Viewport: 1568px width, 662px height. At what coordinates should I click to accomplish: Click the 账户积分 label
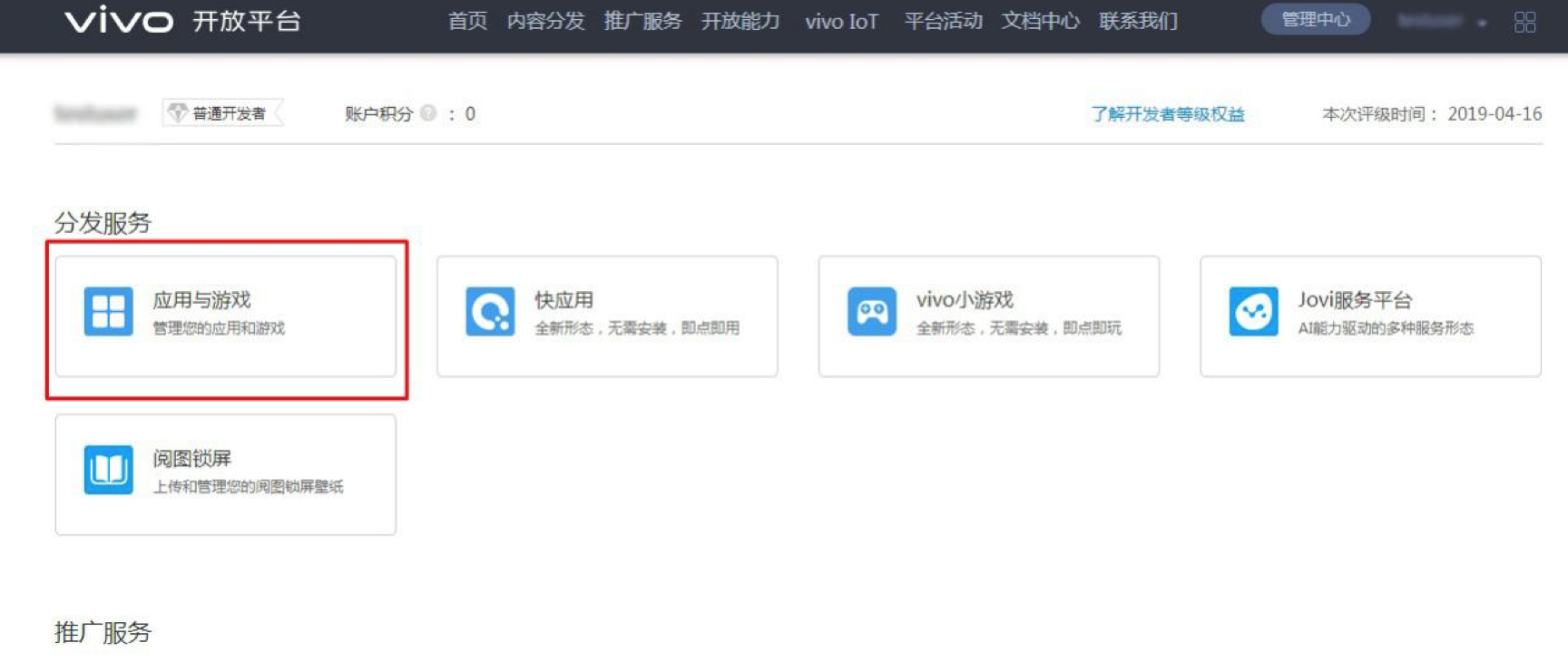pos(378,113)
